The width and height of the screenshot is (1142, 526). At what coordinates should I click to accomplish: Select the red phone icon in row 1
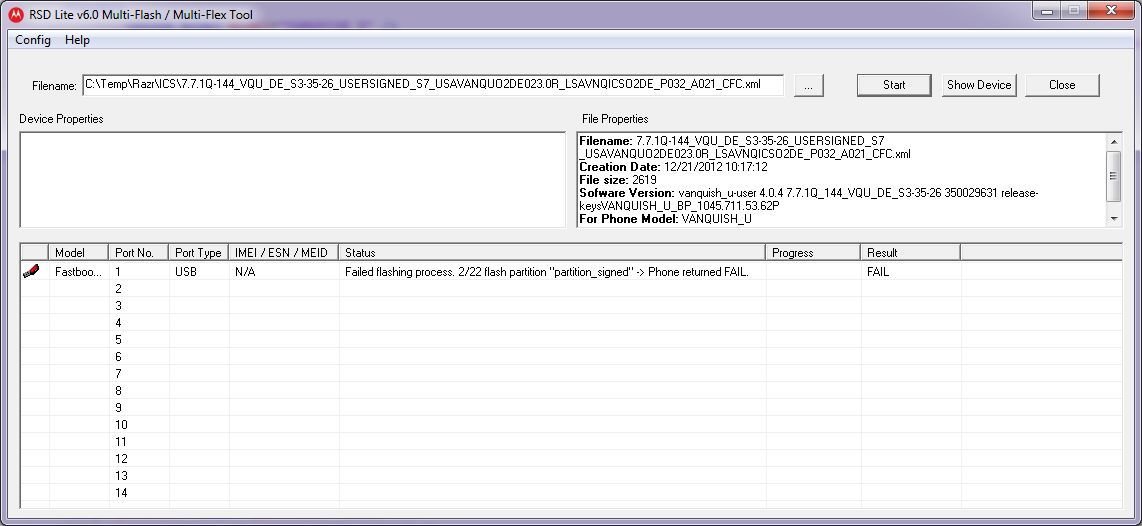click(x=31, y=271)
